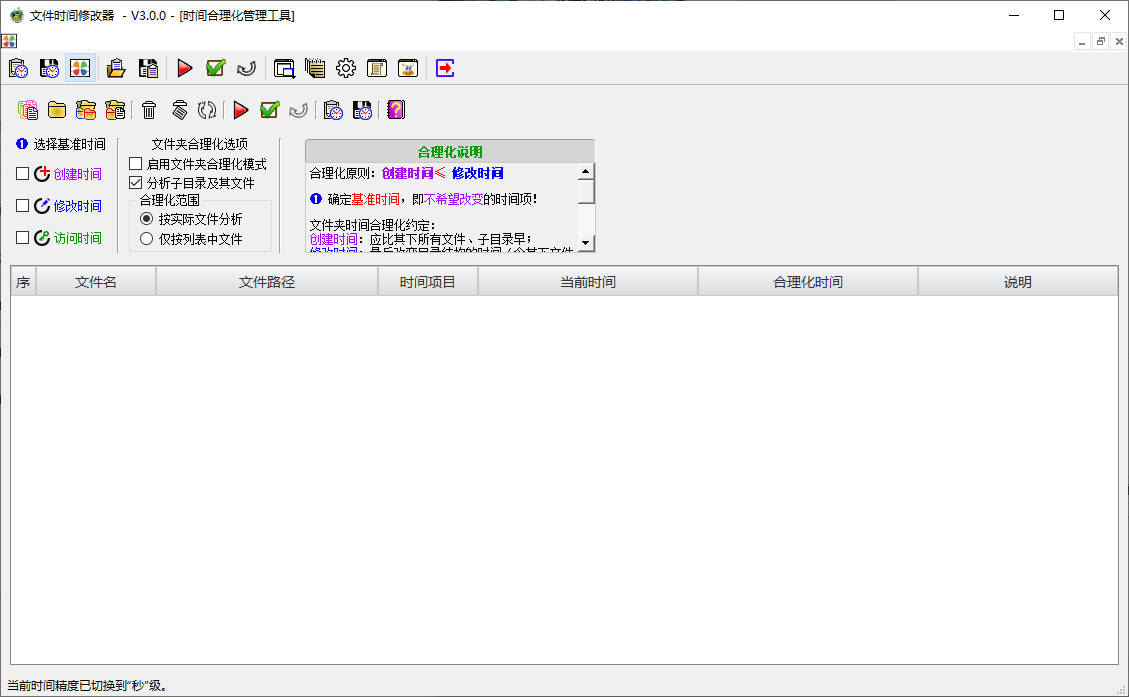
Task: Click the blue exit icon with red arrow
Action: [x=445, y=68]
